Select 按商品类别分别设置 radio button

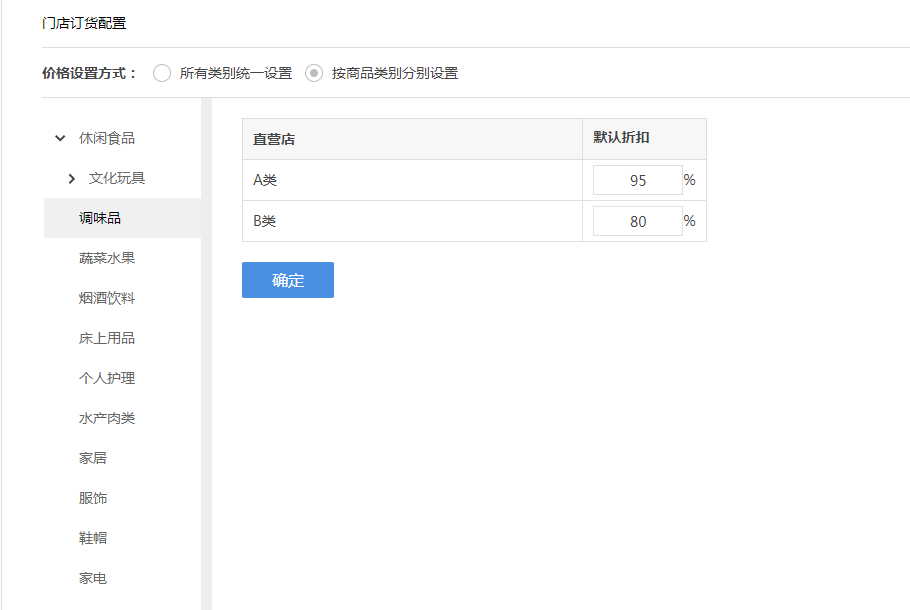314,73
